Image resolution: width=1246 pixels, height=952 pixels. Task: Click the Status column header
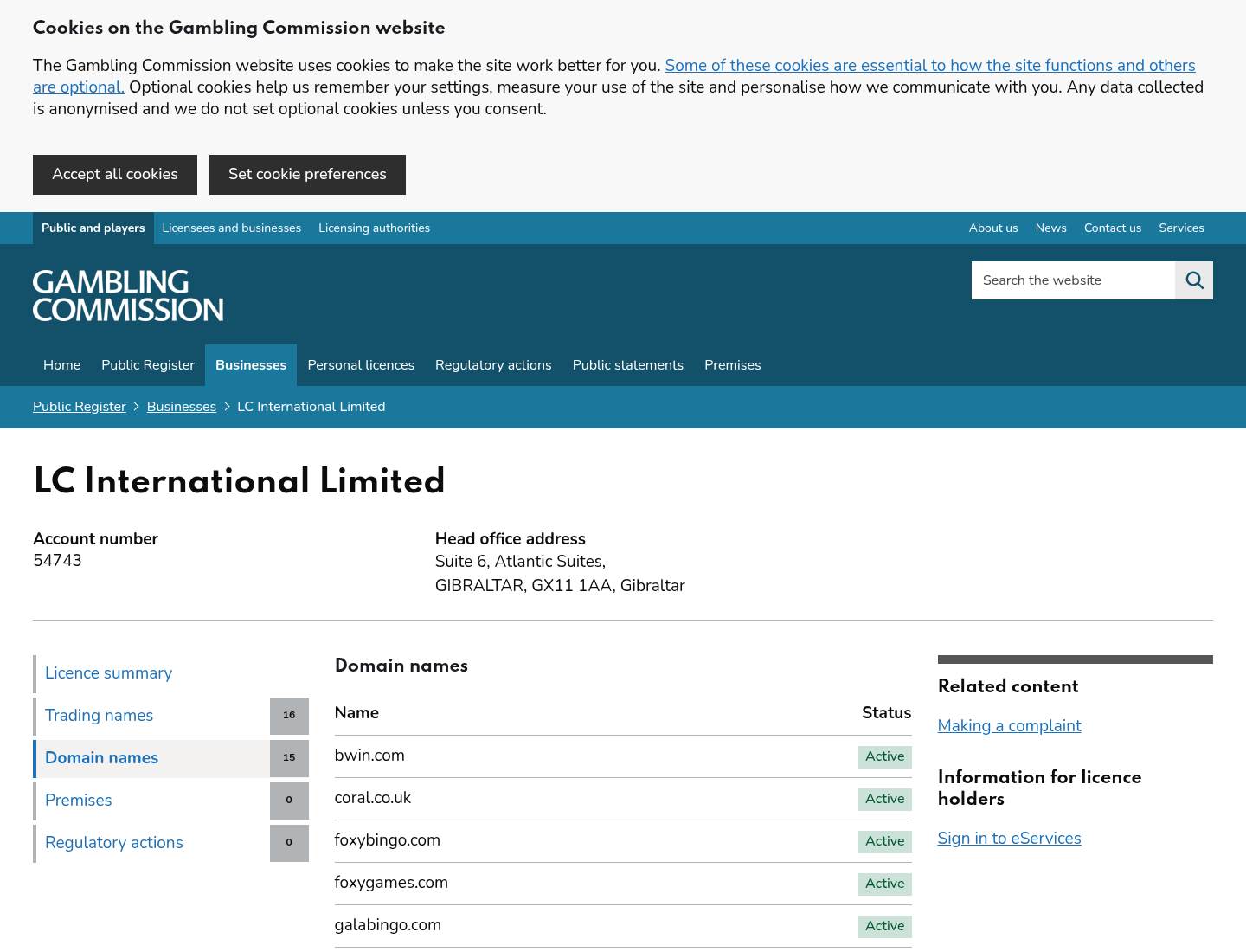tap(886, 713)
